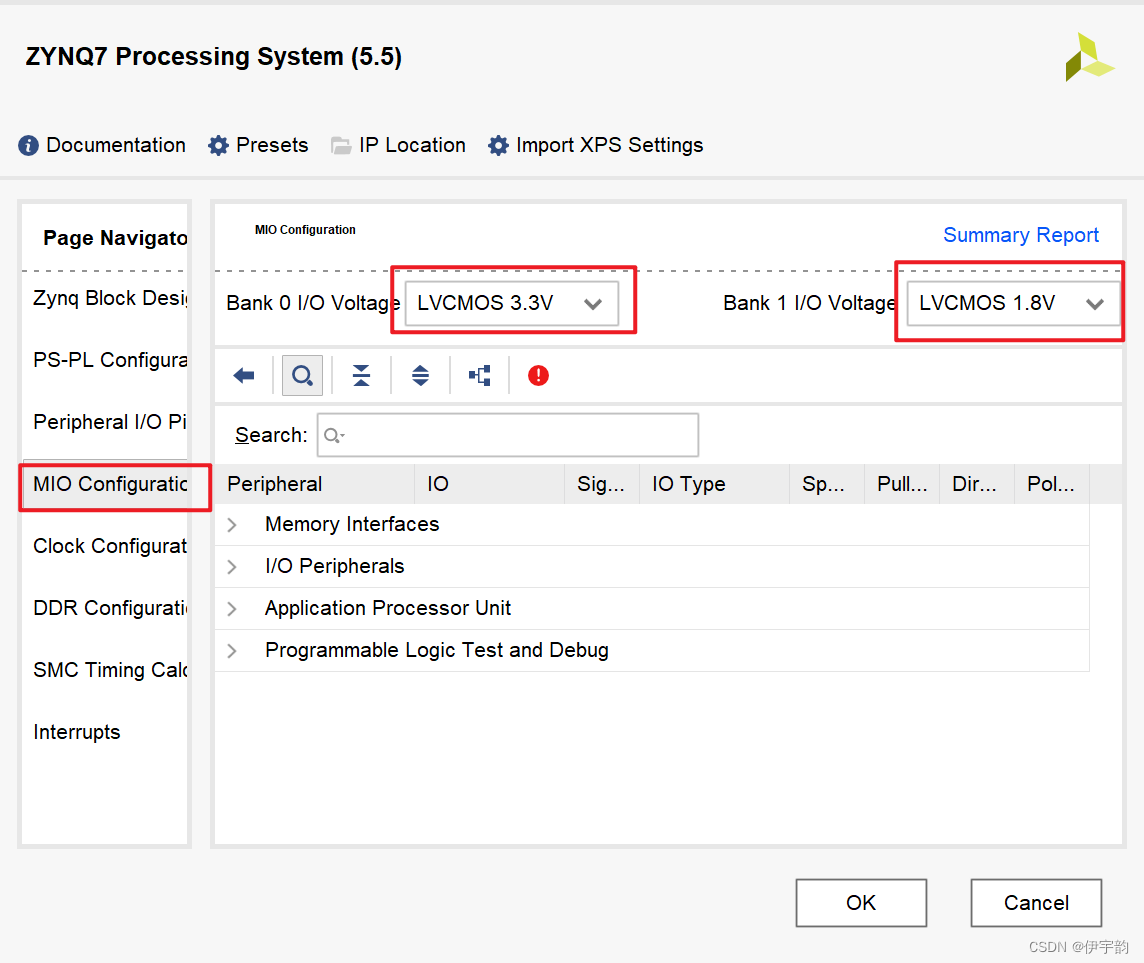This screenshot has height=963, width=1144.
Task: Click the Sp... column header
Action: 827,484
